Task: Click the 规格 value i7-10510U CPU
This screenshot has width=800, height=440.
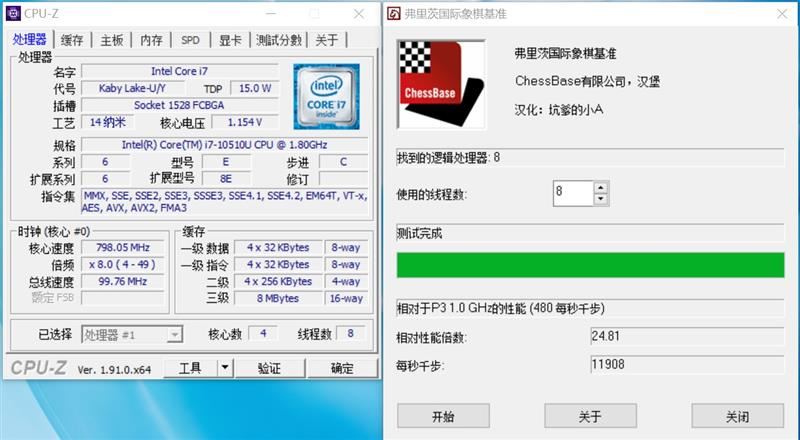Action: tap(224, 144)
